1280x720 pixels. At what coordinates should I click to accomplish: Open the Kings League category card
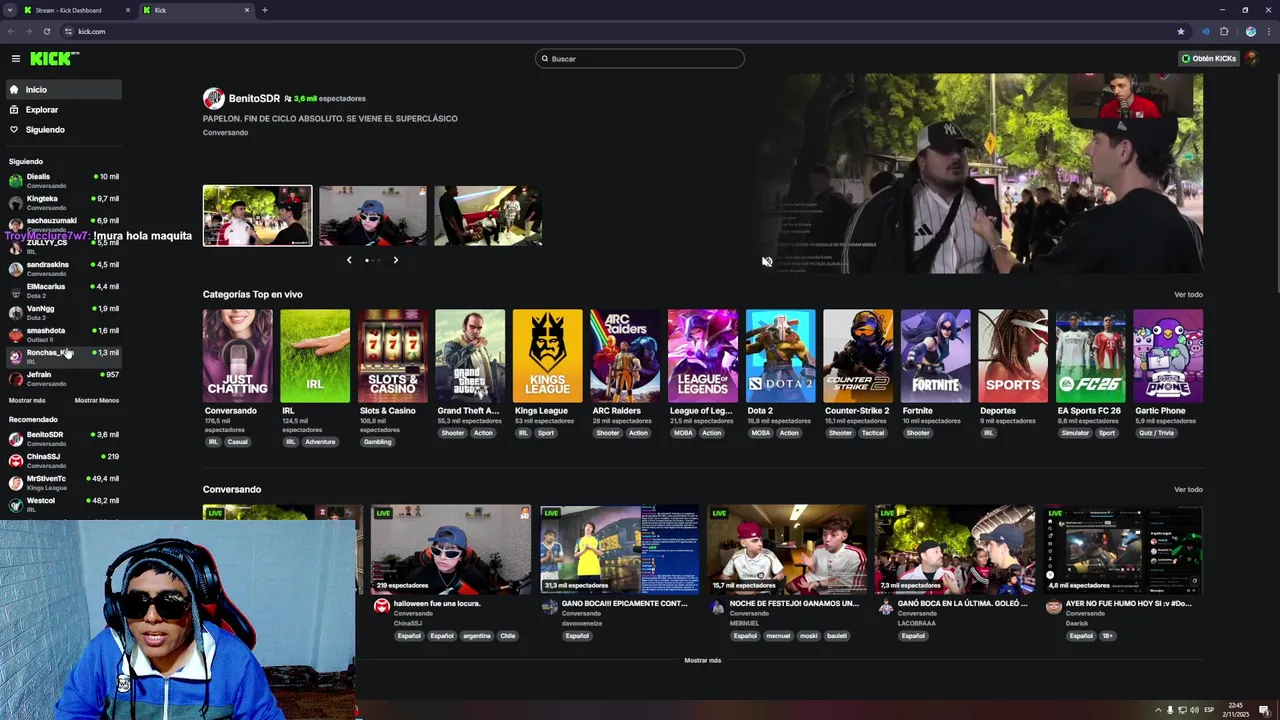tap(548, 356)
